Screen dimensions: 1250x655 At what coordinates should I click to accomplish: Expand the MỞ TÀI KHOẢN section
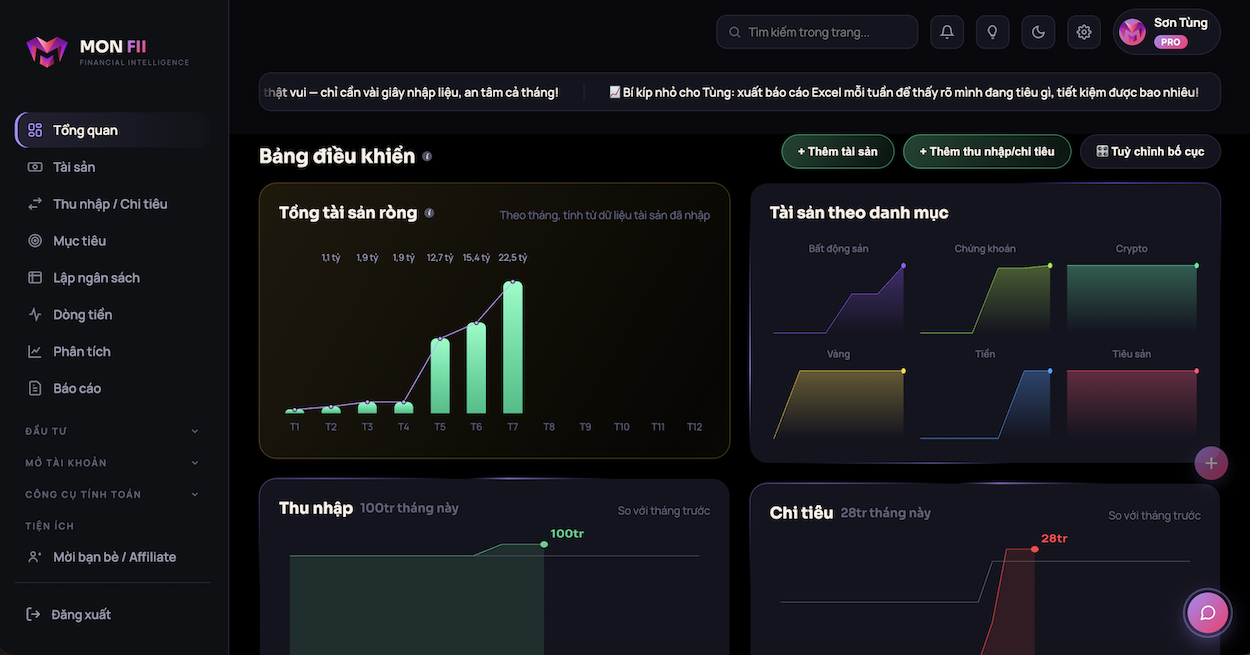coord(112,463)
